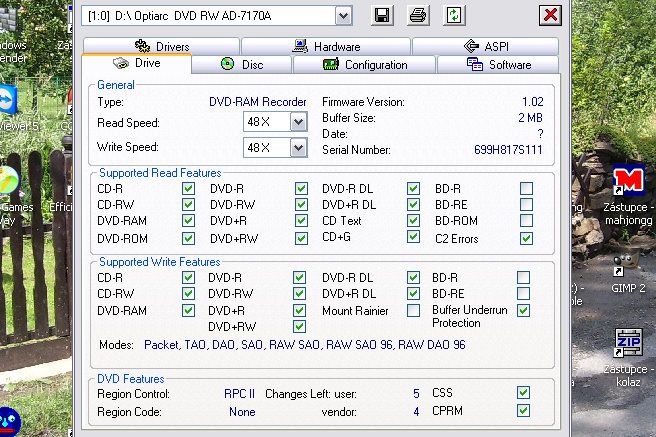Toggle BD-ROM read checkbox
This screenshot has width=656, height=437.
coord(526,220)
